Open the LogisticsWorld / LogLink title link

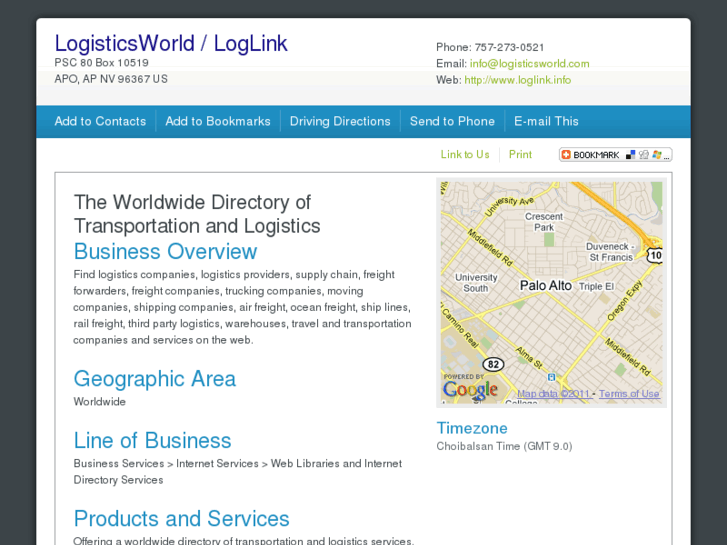point(171,44)
